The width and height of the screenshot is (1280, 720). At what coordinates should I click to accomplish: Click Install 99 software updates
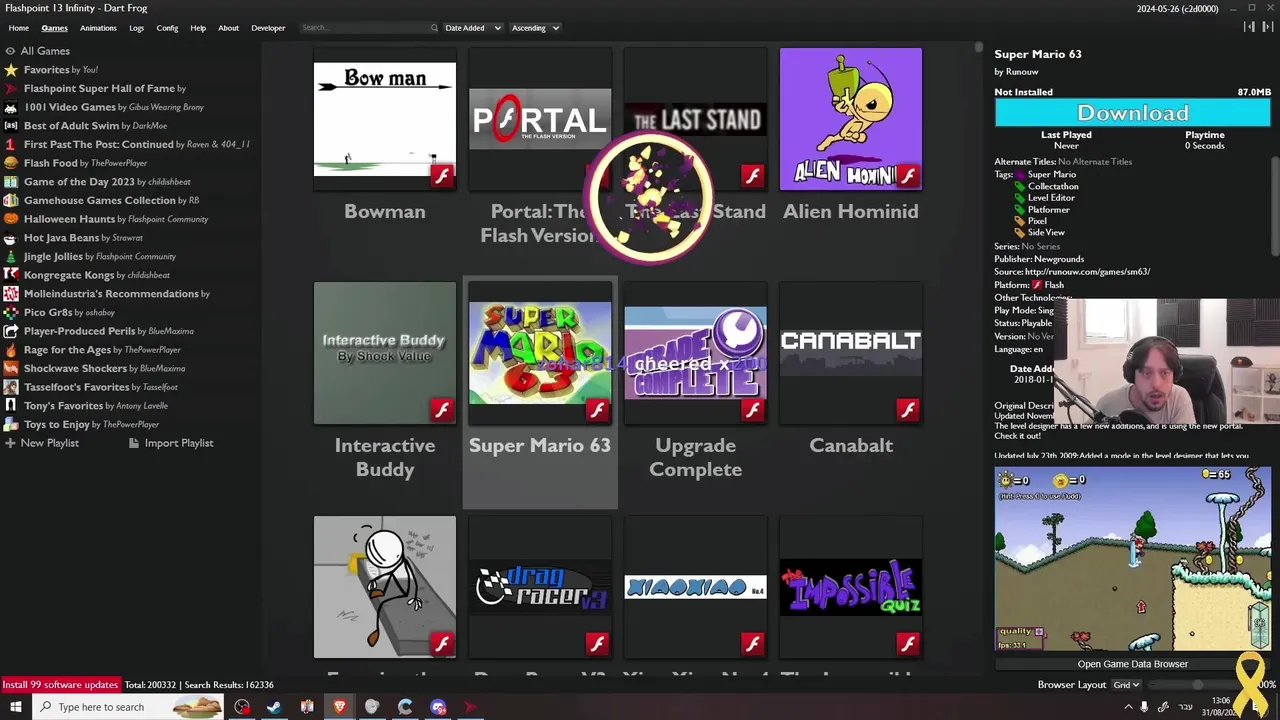coord(60,685)
